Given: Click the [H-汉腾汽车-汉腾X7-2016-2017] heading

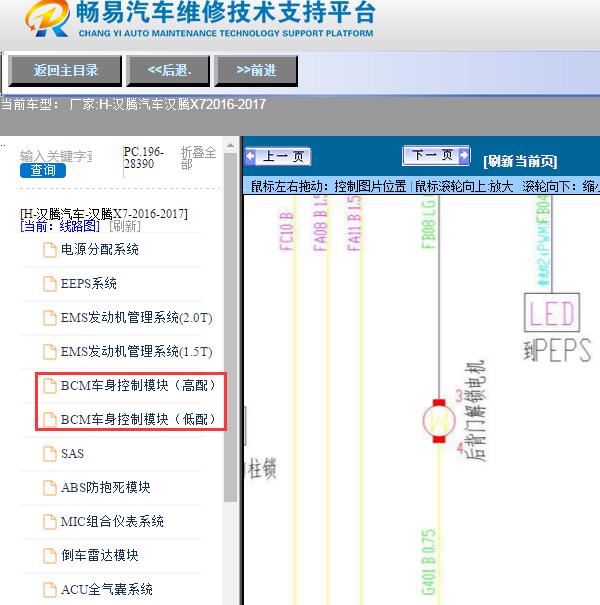Looking at the screenshot, I should (x=104, y=213).
